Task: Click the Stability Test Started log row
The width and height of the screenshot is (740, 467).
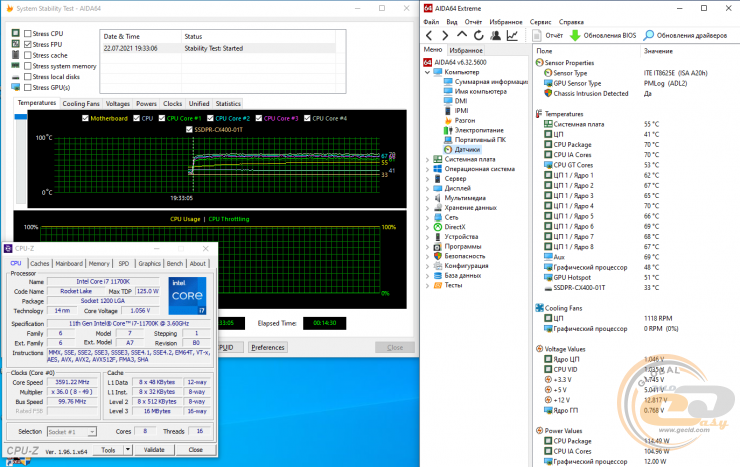Action: 219,48
